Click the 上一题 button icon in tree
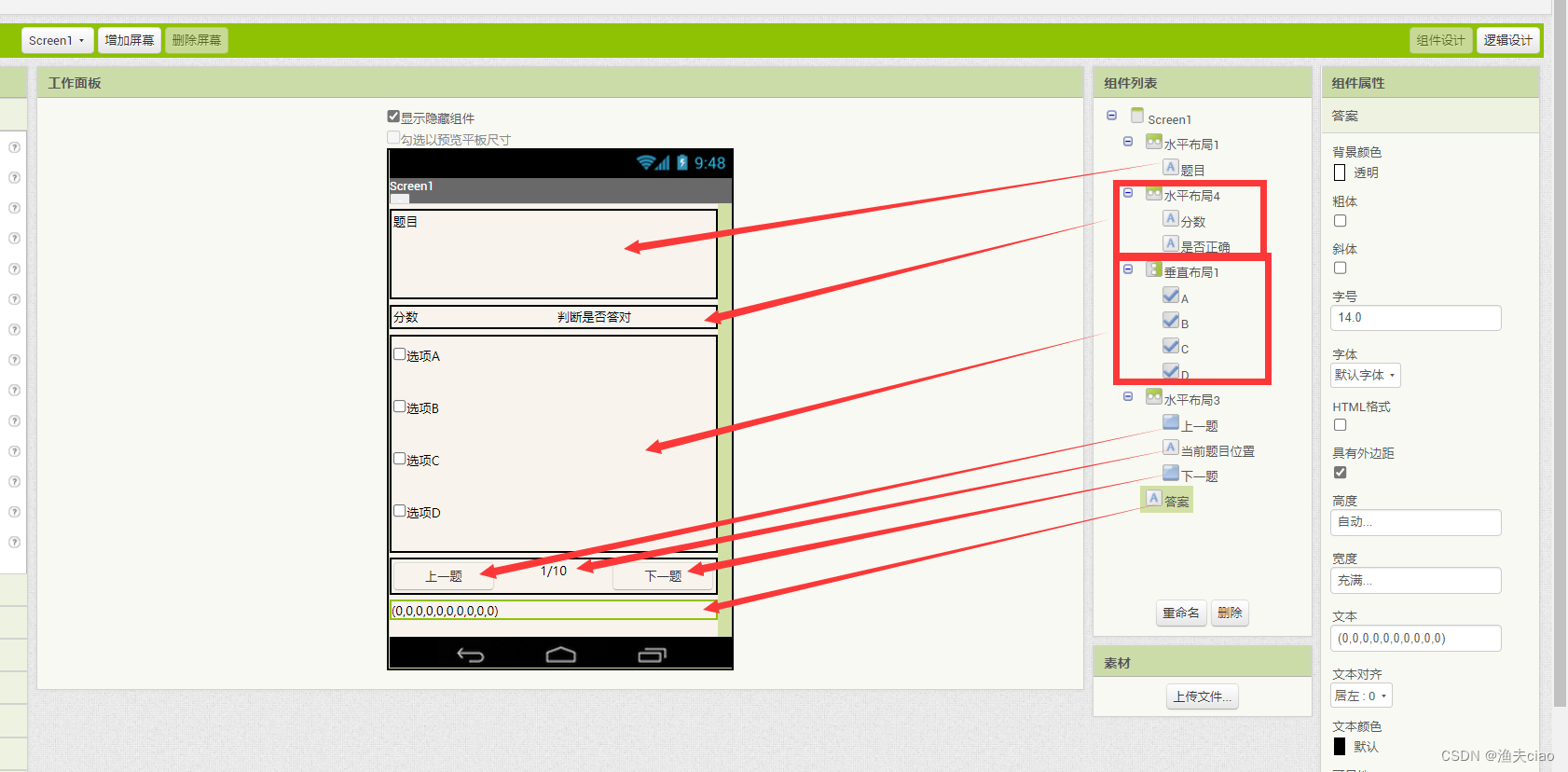 click(1171, 422)
